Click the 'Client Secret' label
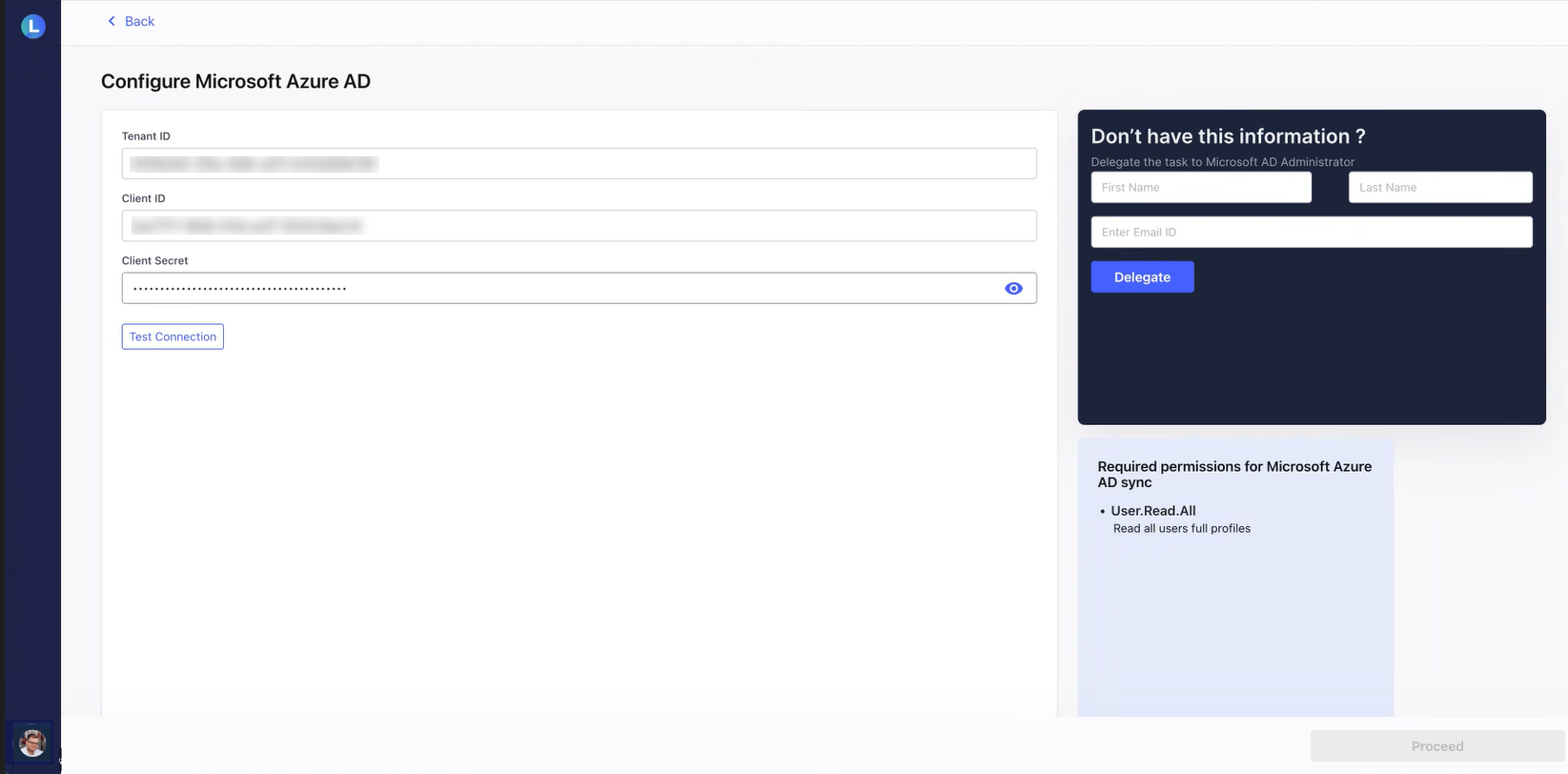The height and width of the screenshot is (774, 1568). coord(154,260)
